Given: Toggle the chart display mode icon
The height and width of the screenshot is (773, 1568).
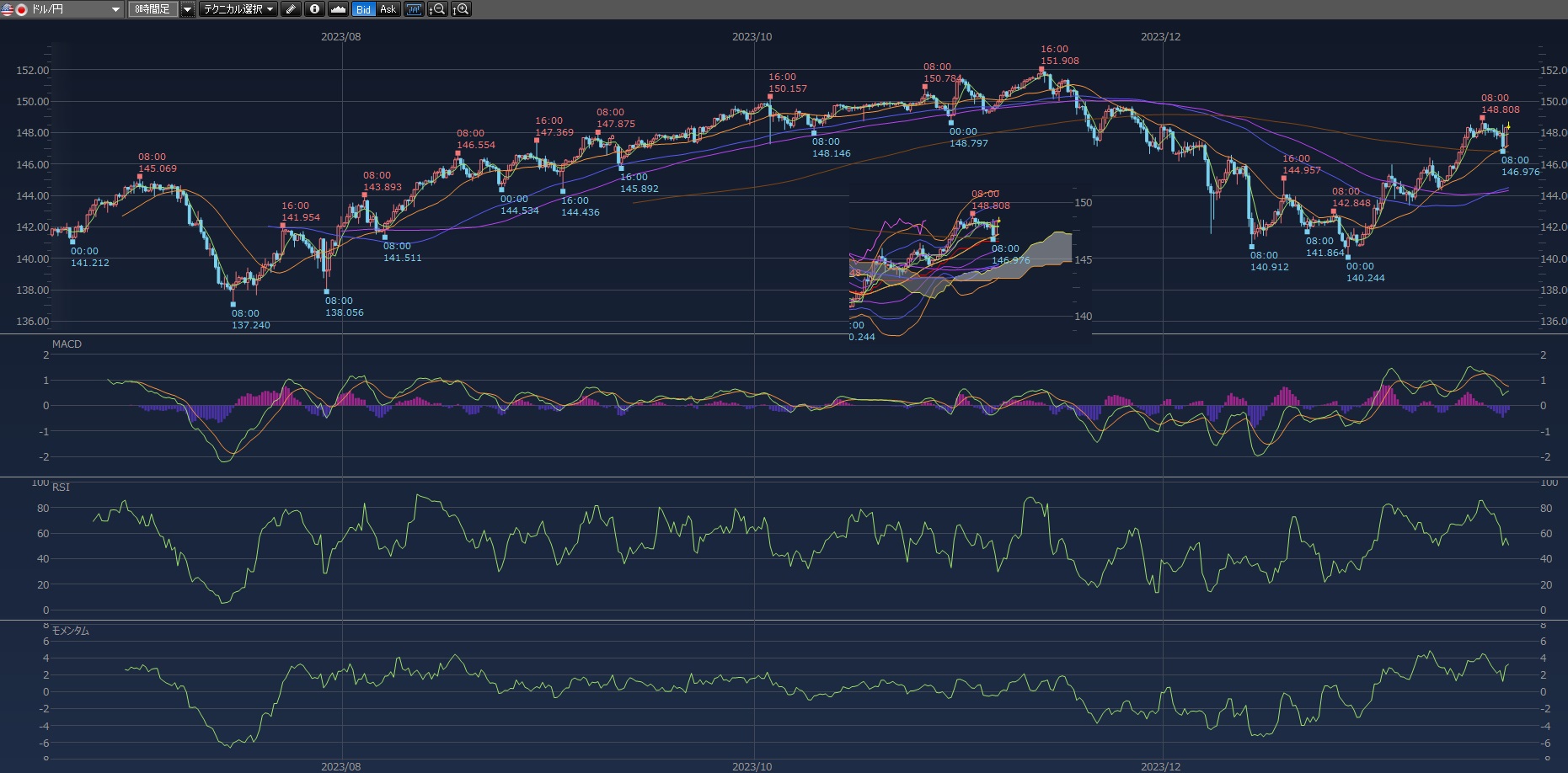Looking at the screenshot, I should click(413, 9).
